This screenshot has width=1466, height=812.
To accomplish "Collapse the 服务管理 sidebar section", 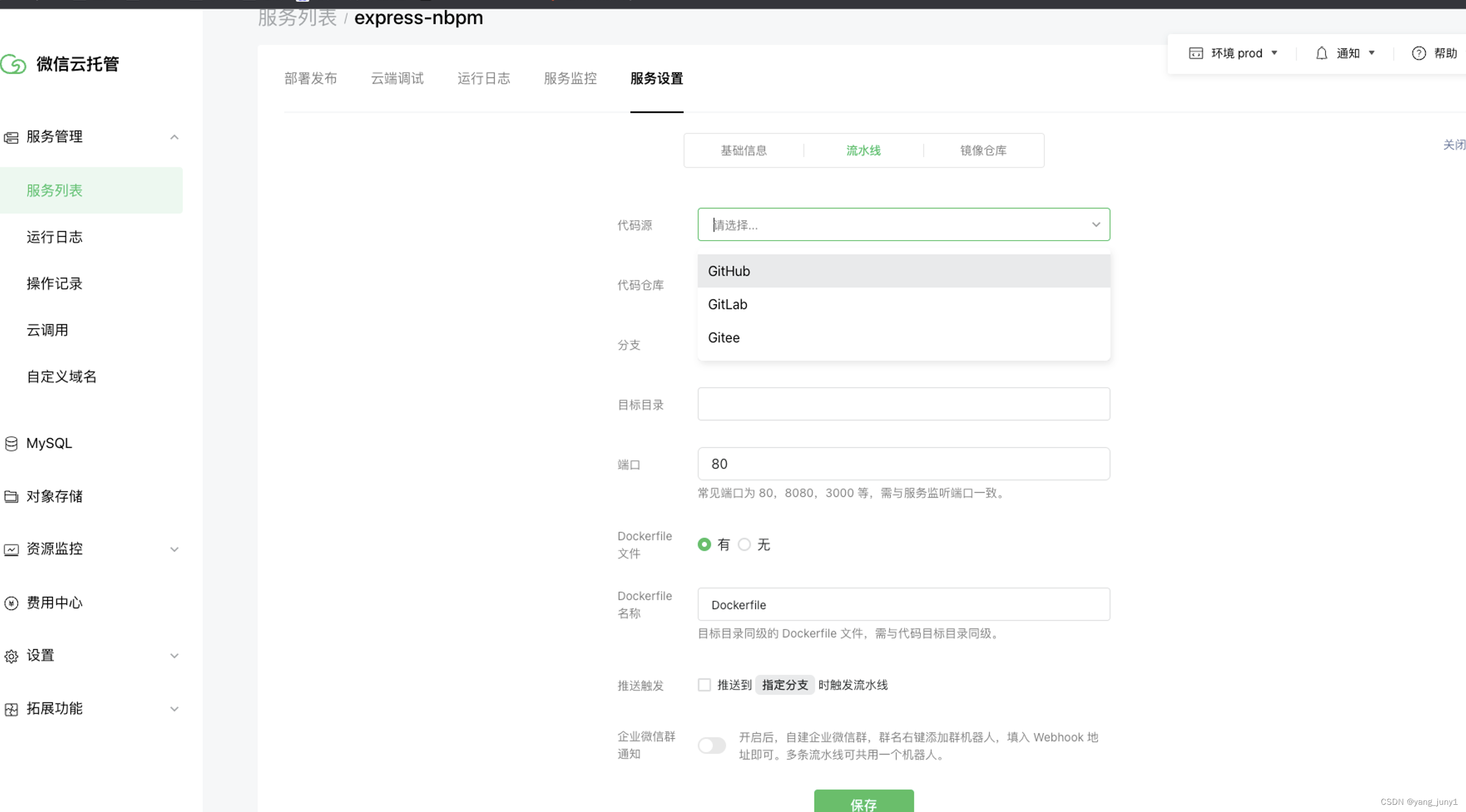I will (174, 137).
